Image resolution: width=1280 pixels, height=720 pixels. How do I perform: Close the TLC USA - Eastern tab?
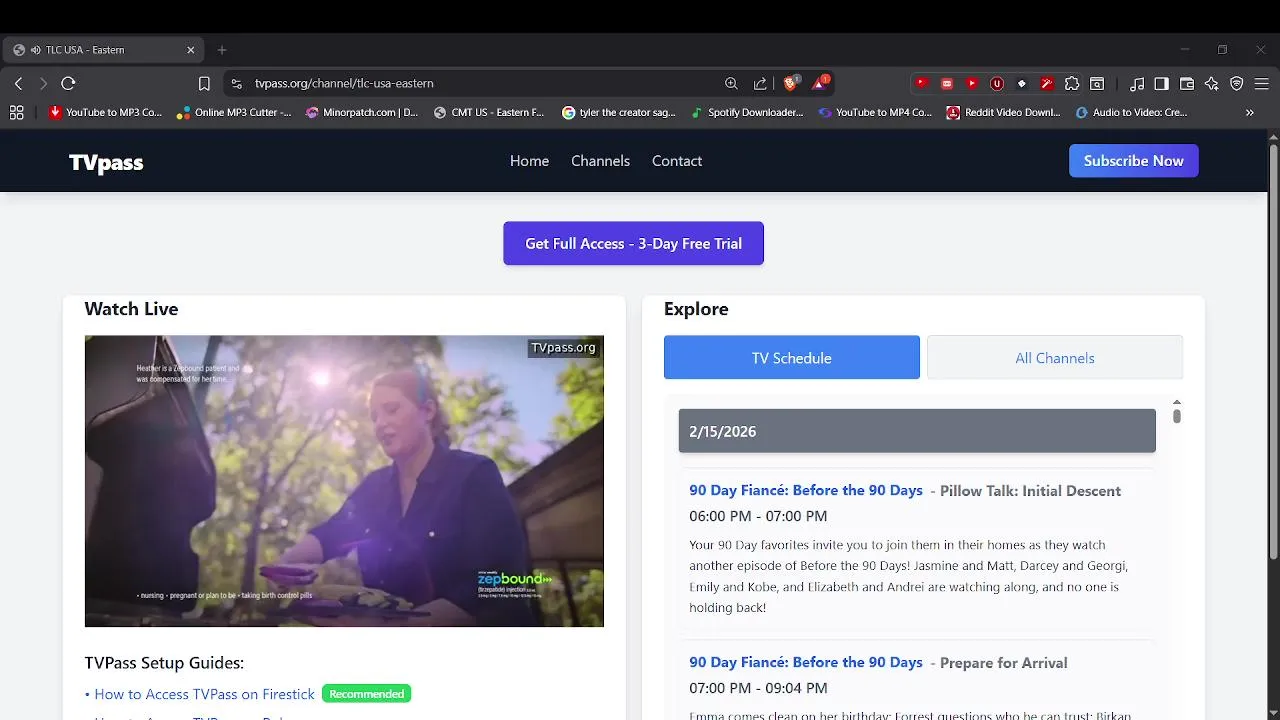(190, 50)
